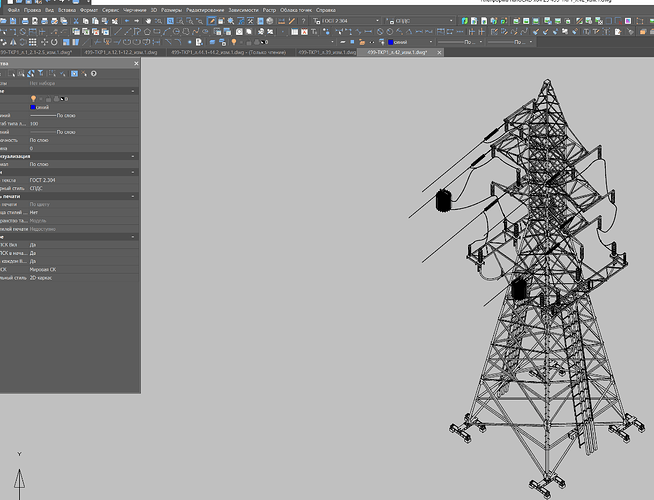This screenshot has height=500, width=654.
Task: Collapse the first properties section
Action: pyautogui.click(x=133, y=91)
